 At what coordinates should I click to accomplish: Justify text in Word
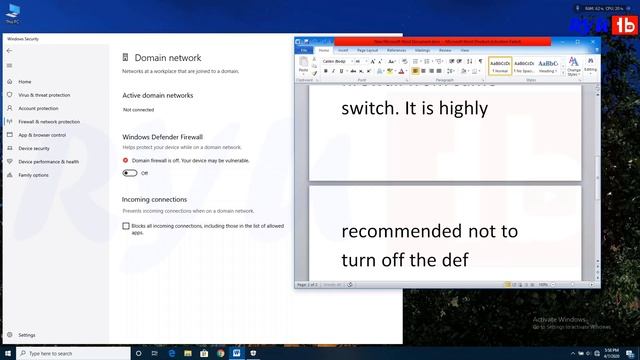point(439,71)
